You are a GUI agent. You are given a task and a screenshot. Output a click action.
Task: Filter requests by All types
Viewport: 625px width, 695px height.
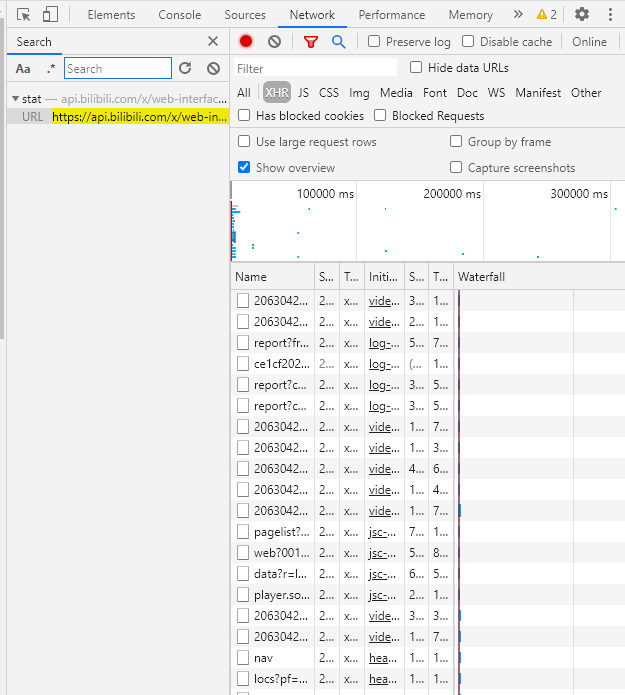point(244,93)
